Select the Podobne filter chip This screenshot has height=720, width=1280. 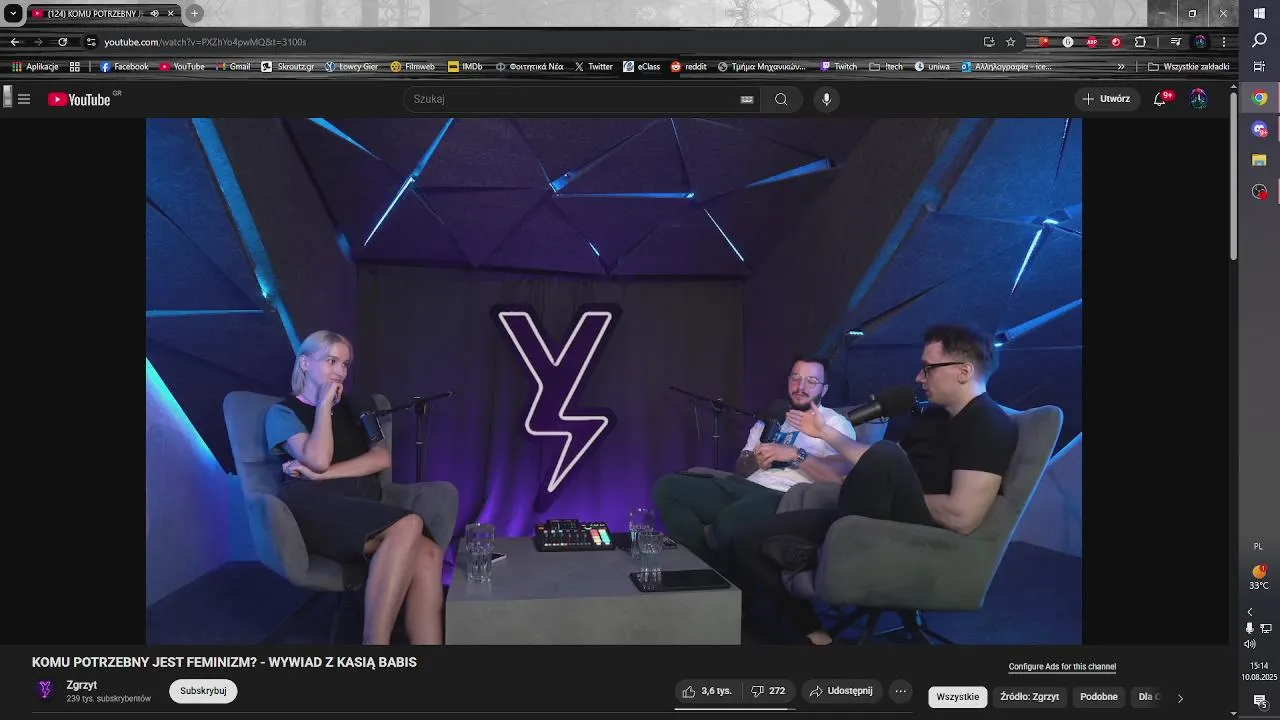1099,697
